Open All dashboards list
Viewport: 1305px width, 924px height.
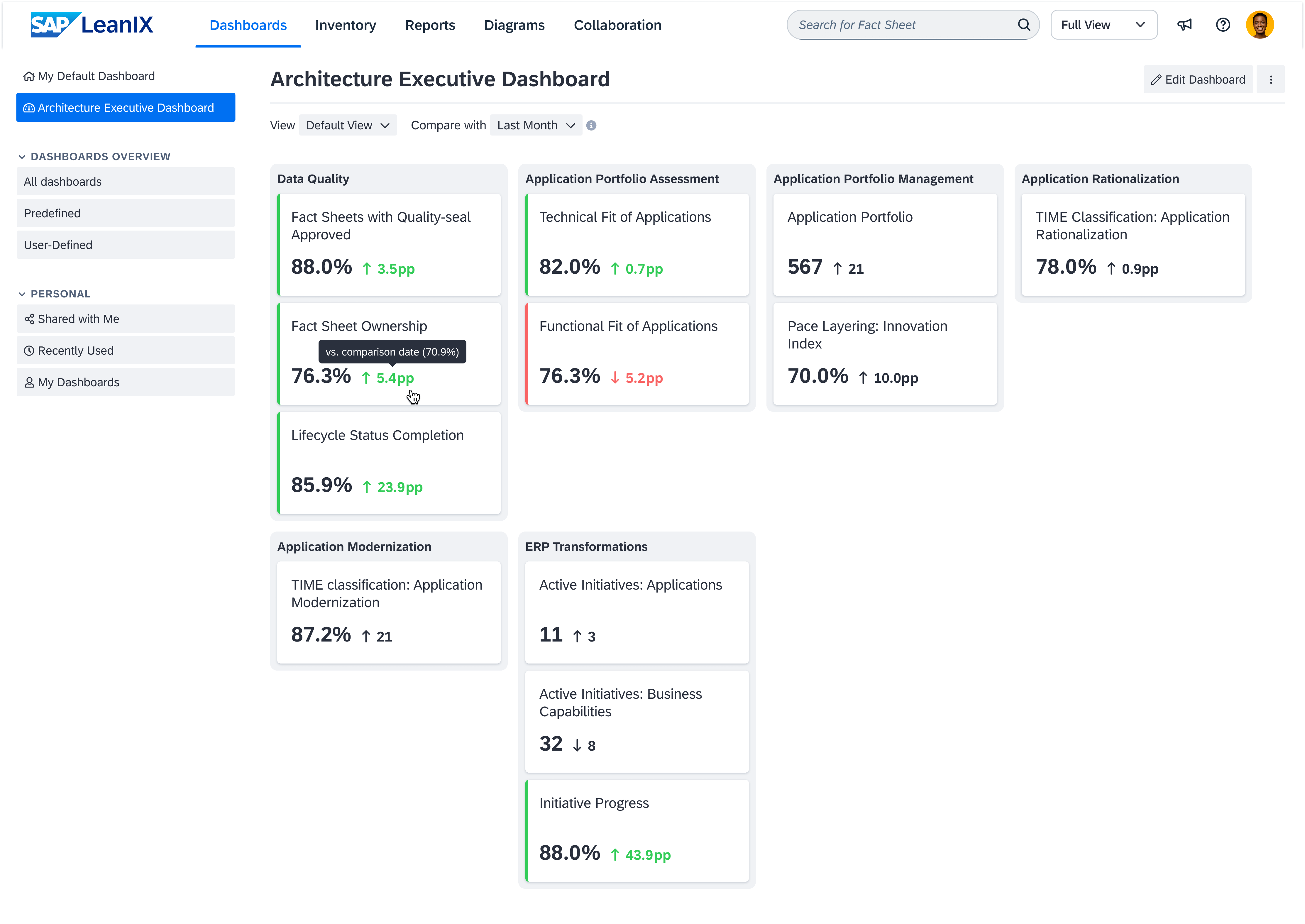125,182
